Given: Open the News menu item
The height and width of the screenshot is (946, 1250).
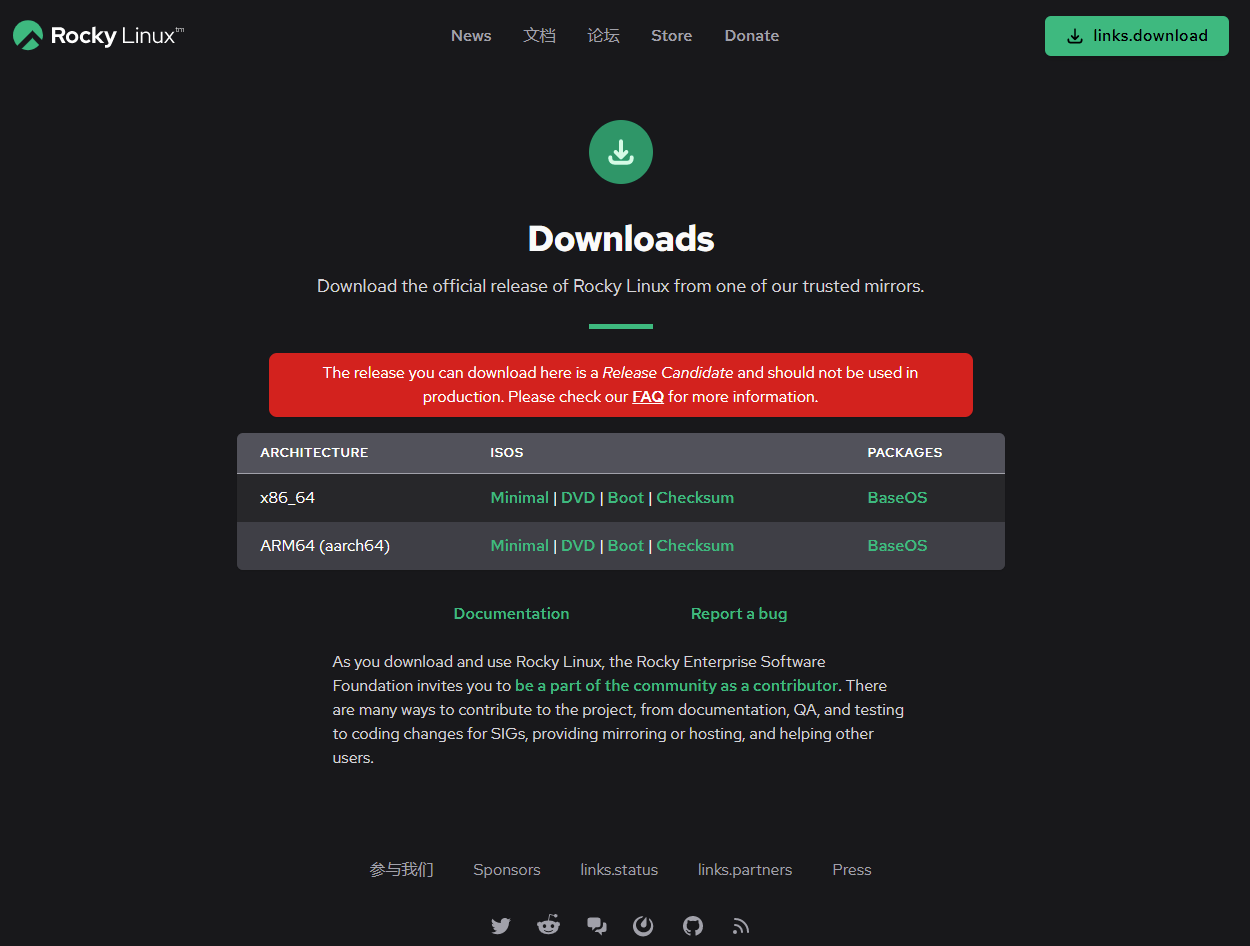Looking at the screenshot, I should [471, 36].
